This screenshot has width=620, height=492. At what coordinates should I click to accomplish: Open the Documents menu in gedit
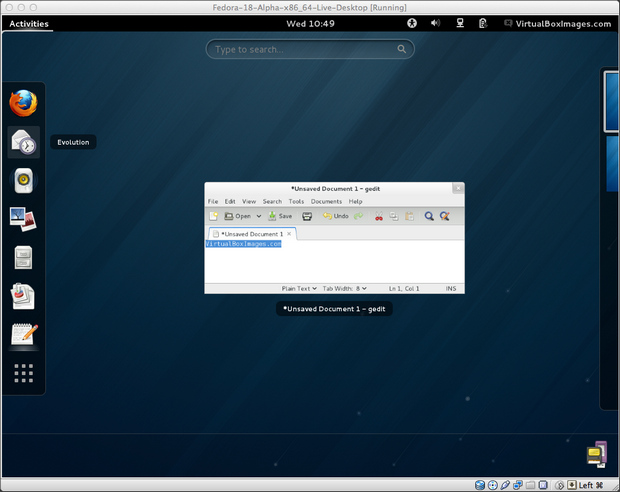[326, 201]
